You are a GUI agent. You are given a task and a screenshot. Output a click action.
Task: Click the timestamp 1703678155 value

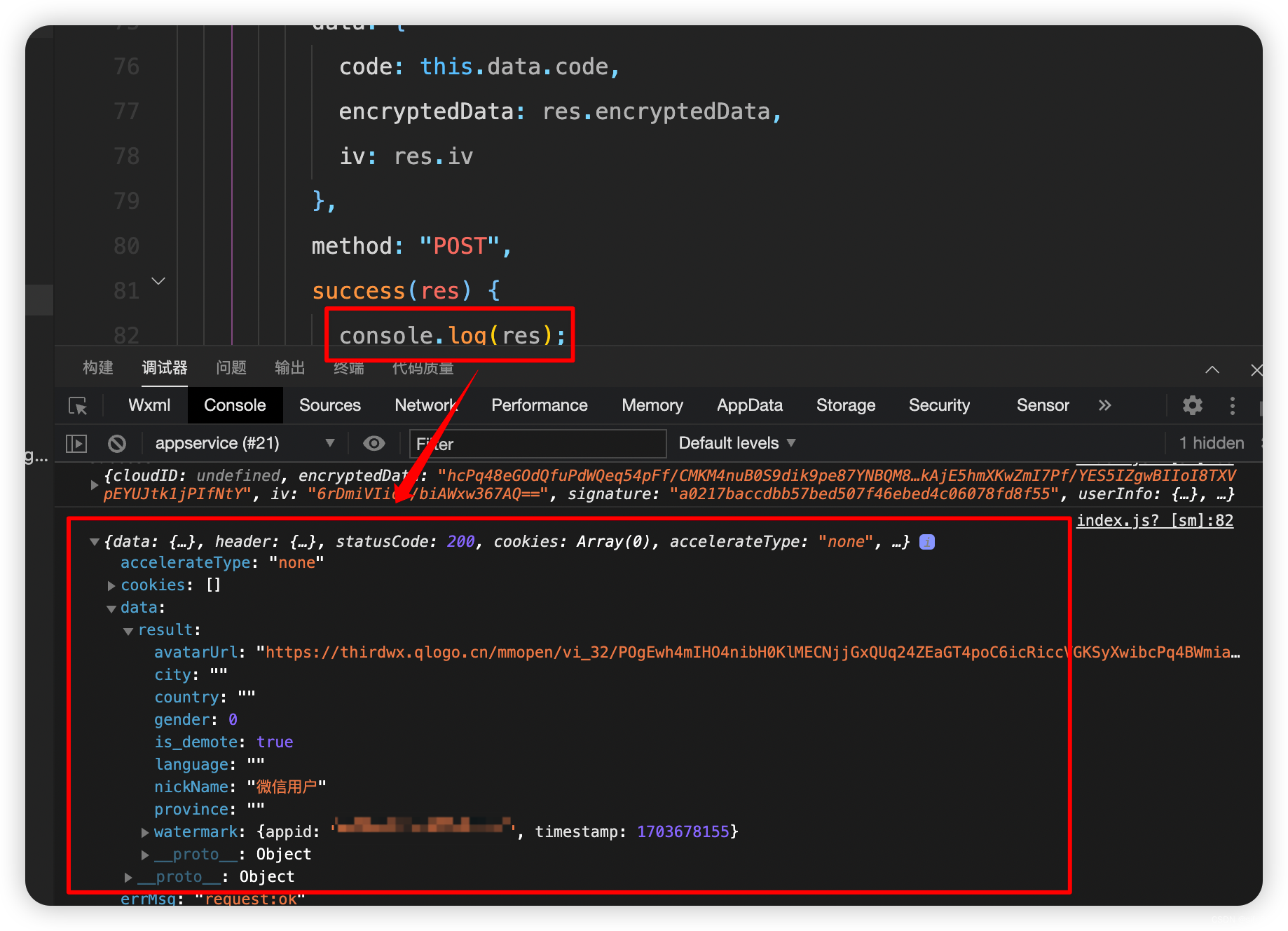(x=683, y=832)
